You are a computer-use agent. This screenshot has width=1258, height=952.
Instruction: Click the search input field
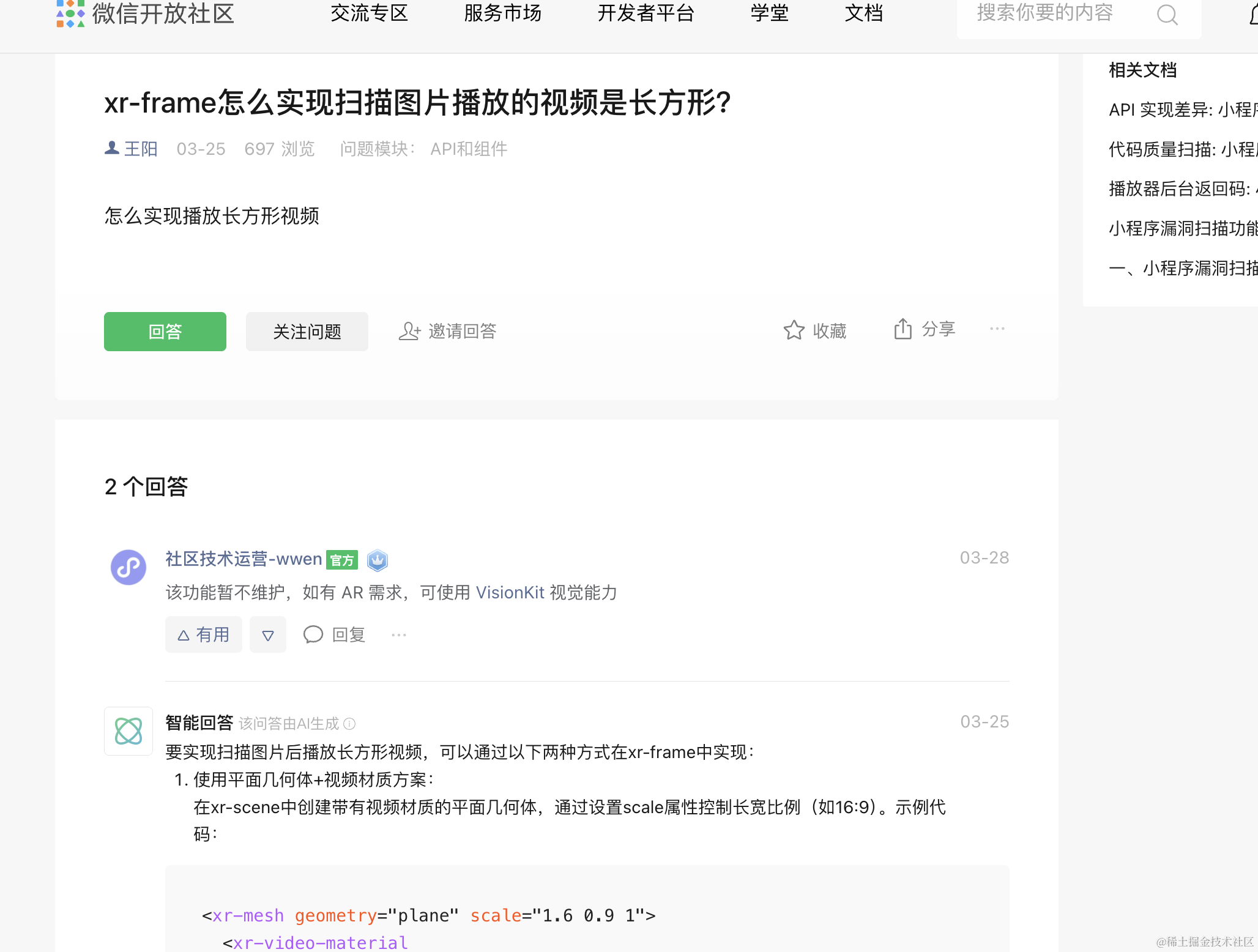pos(1044,13)
